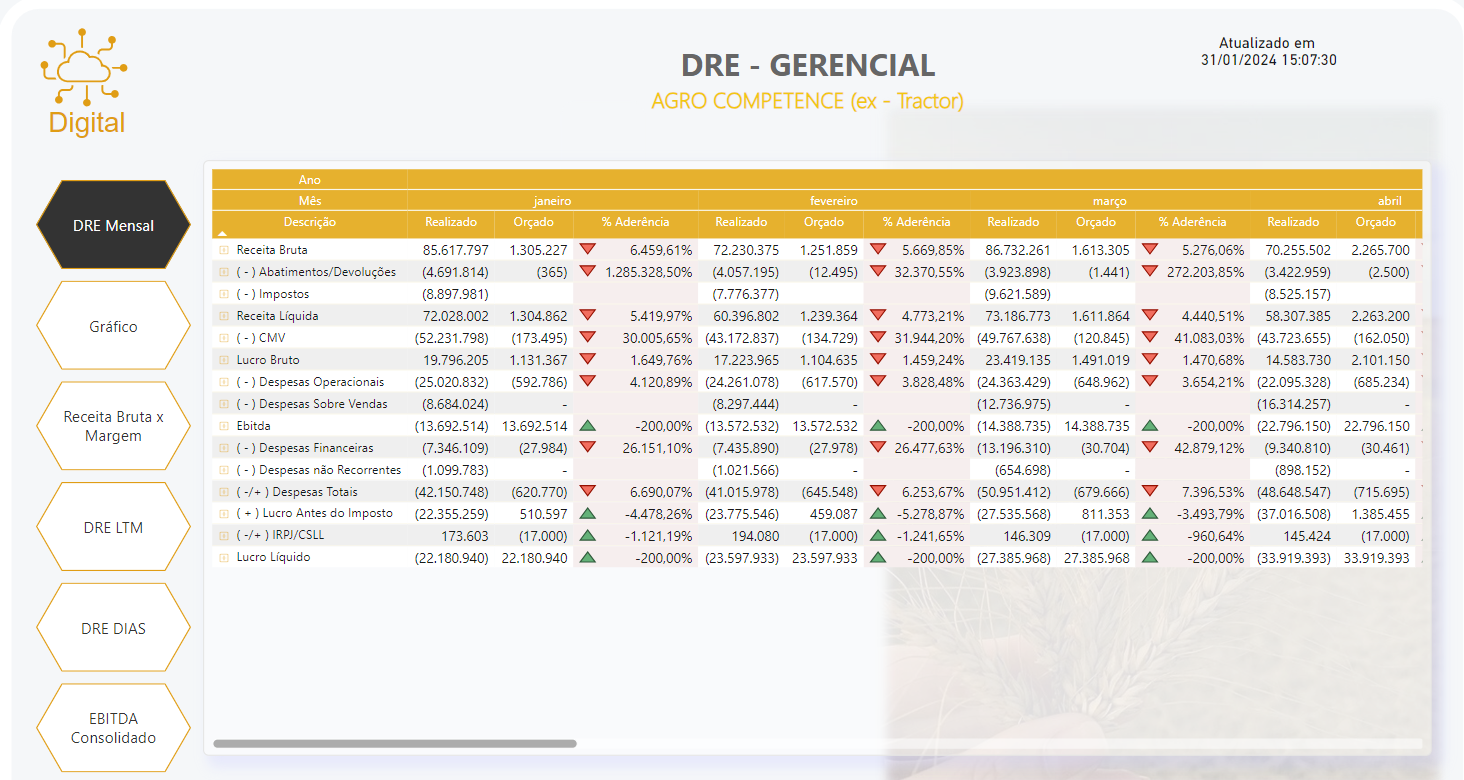Screen dimensions: 1464x780
Task: Expand the IRPJ/CSLL row
Action: click(224, 536)
